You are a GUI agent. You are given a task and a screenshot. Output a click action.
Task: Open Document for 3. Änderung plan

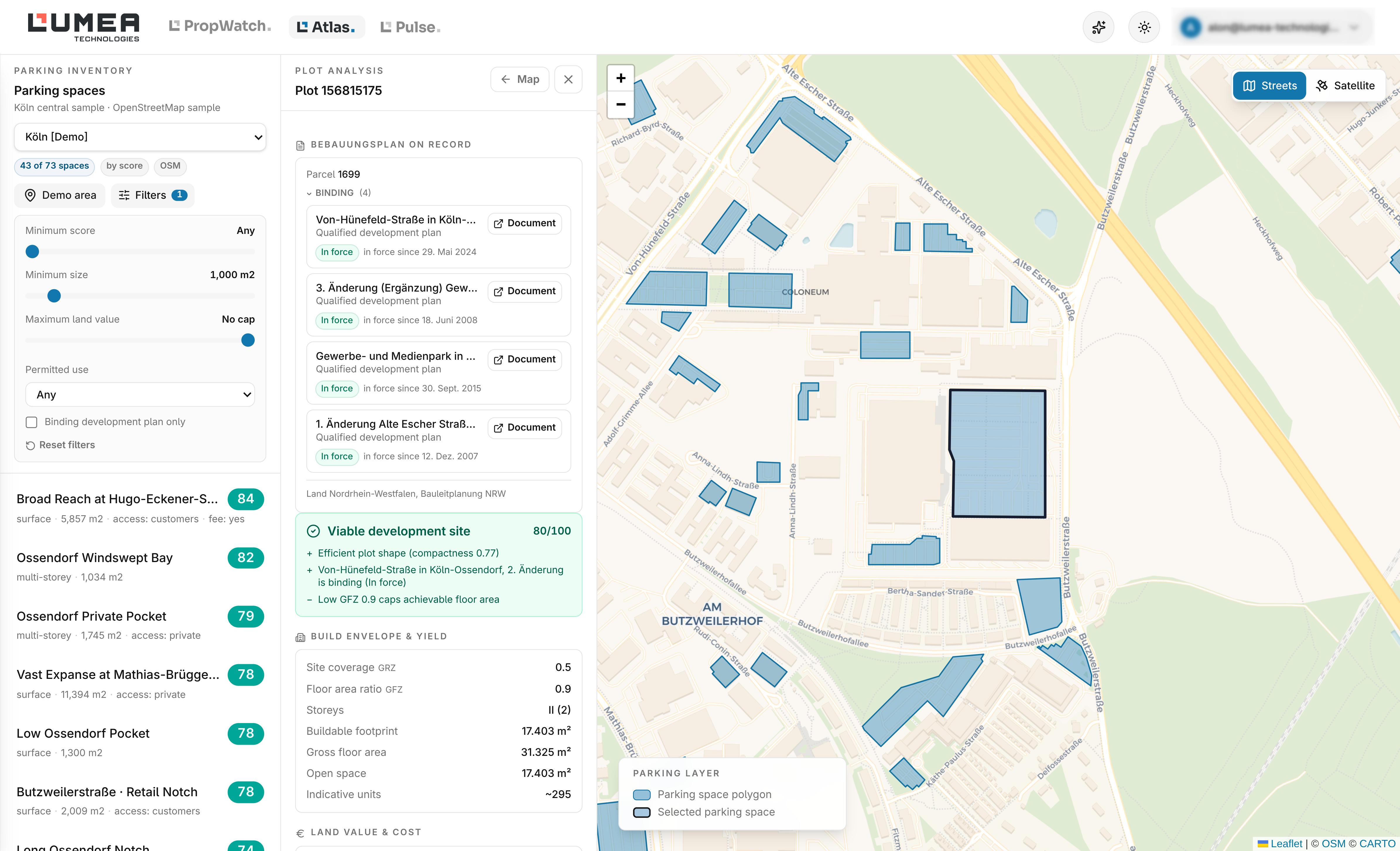click(x=524, y=292)
